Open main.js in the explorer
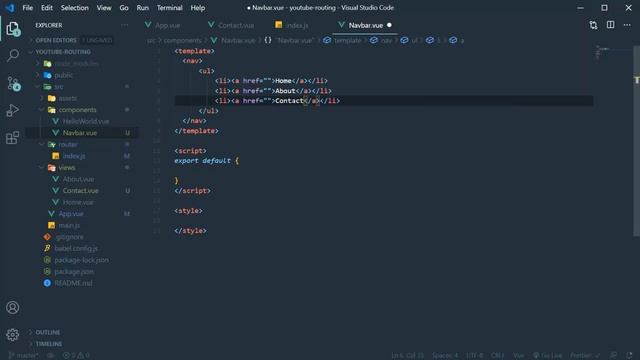This screenshot has height=360, width=640. 69,225
